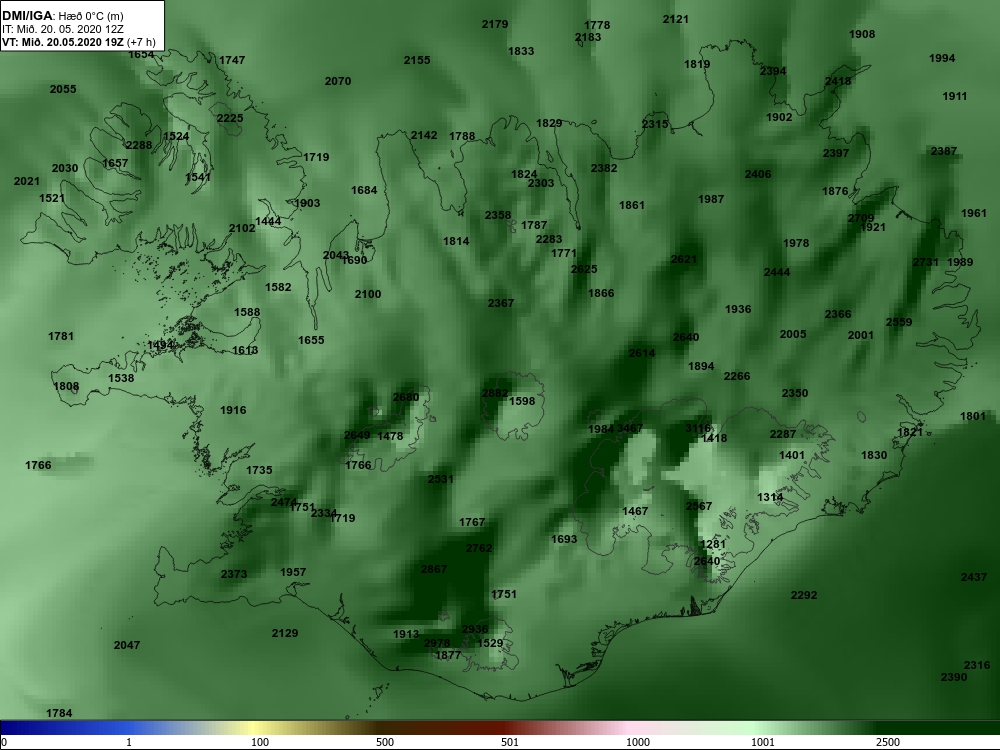Click the map value 2649
Screen dimensions: 1000x750
click(x=357, y=435)
